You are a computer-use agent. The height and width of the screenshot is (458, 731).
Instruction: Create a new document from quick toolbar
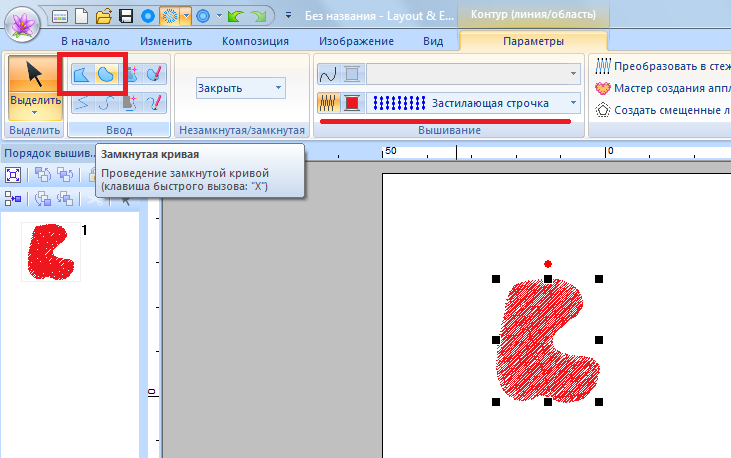click(x=81, y=16)
